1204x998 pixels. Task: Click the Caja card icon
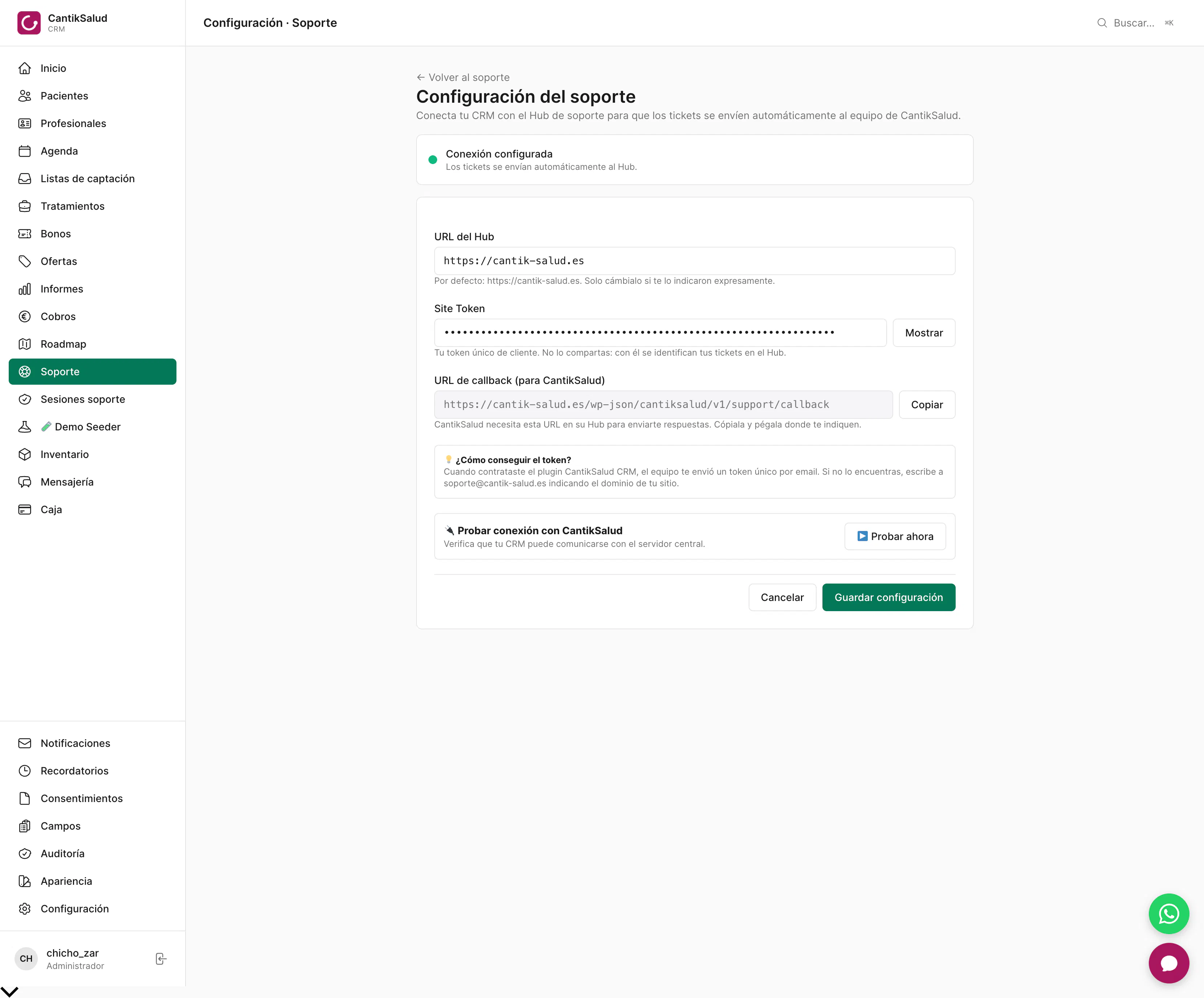(x=25, y=509)
